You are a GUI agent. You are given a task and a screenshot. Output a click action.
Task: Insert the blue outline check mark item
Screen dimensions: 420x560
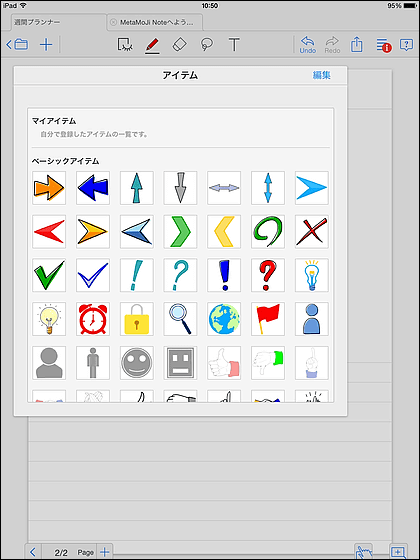click(93, 275)
